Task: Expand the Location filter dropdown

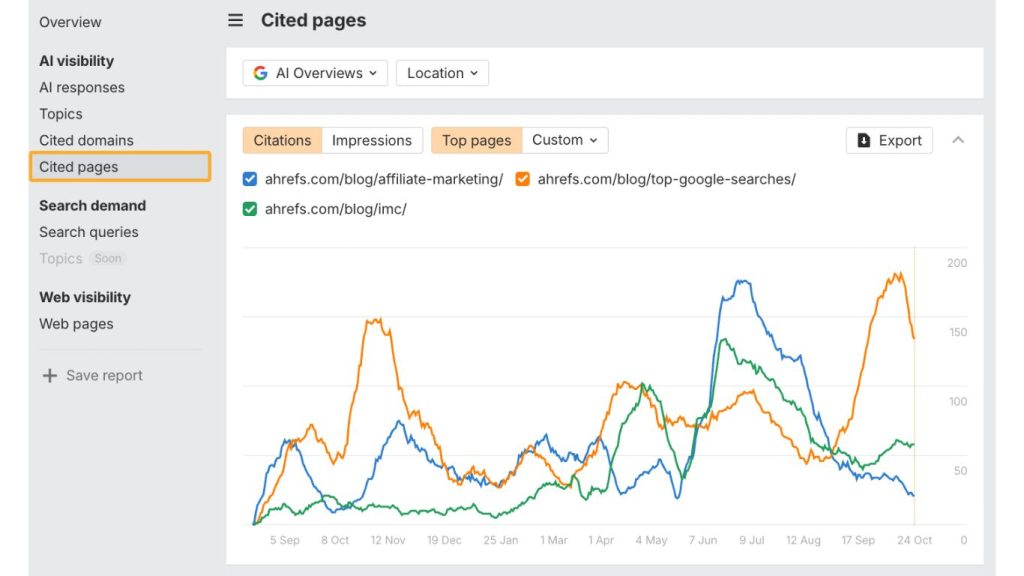Action: 442,73
